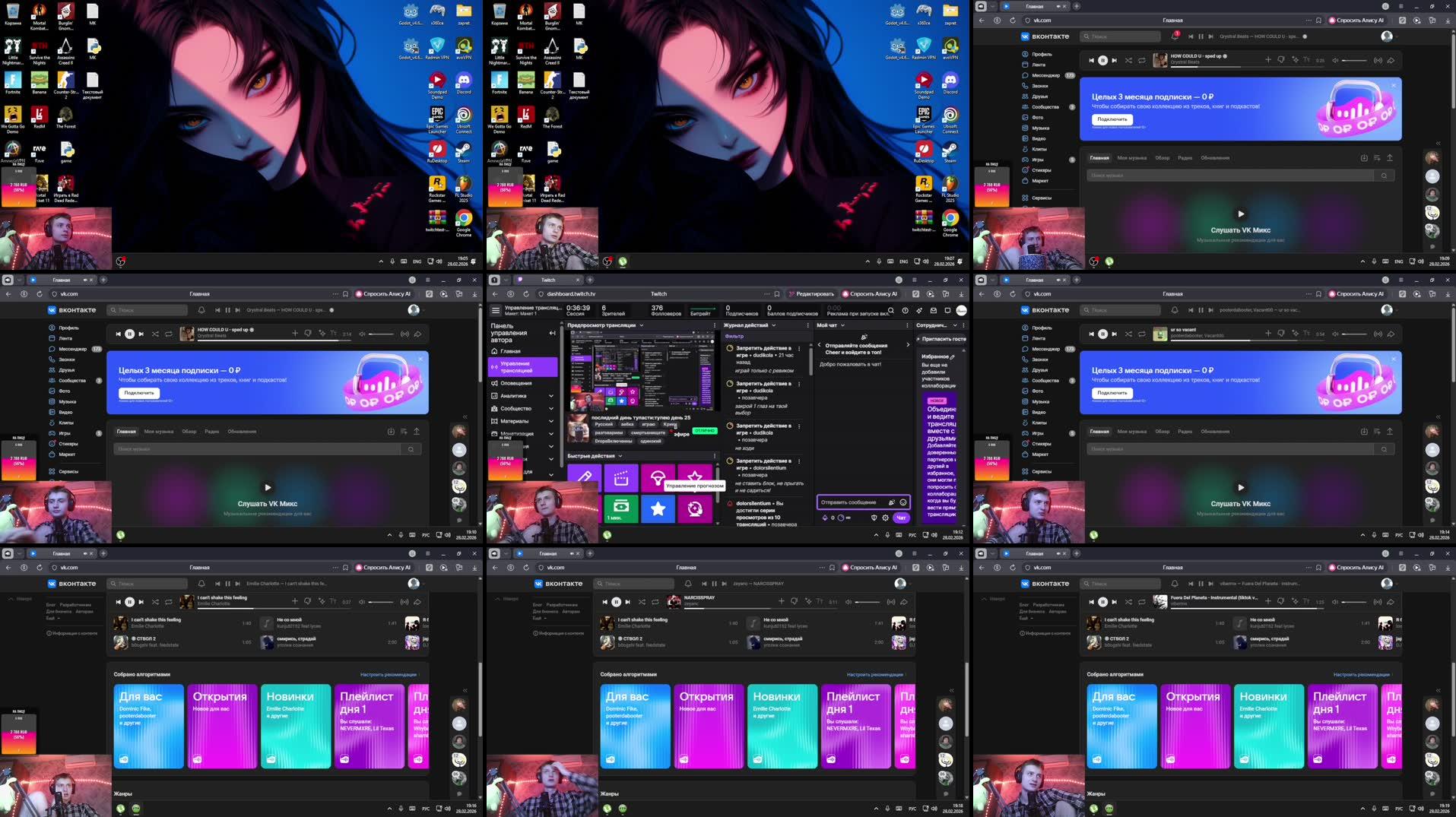This screenshot has width=1456, height=817.
Task: Toggle shuffle in the NARCISSPRAY player
Action: (x=642, y=602)
